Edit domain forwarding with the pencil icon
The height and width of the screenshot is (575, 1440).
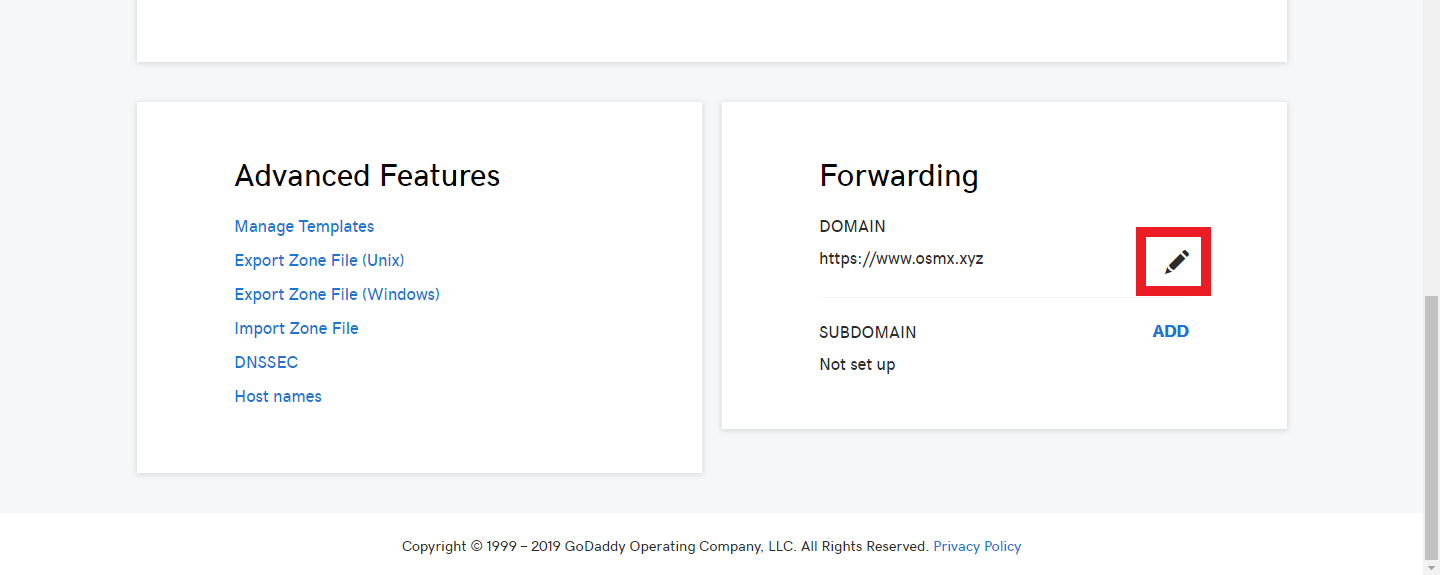click(x=1177, y=262)
